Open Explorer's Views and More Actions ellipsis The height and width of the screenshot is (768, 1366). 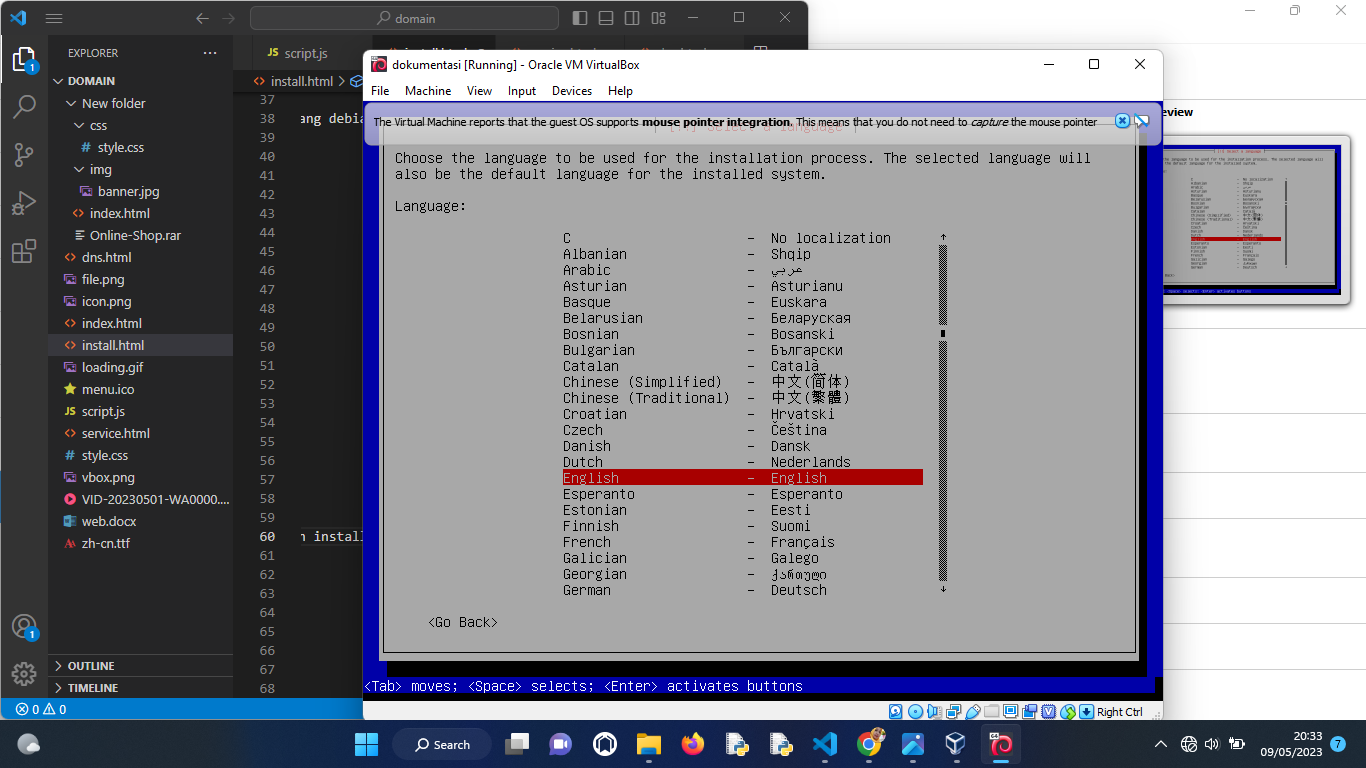tap(209, 53)
